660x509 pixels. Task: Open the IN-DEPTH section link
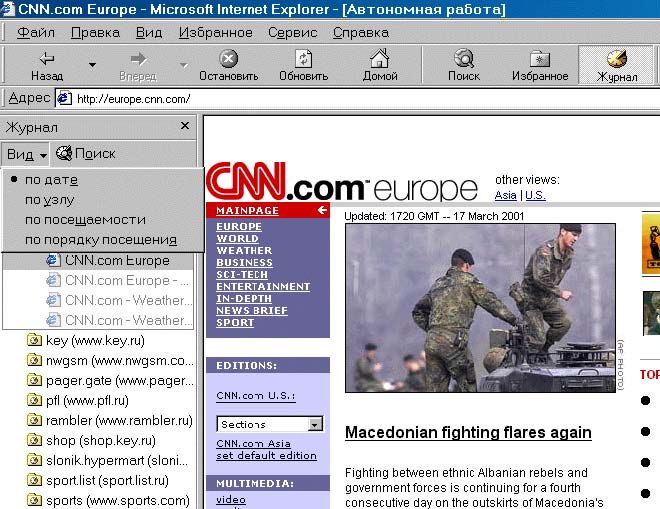[244, 298]
